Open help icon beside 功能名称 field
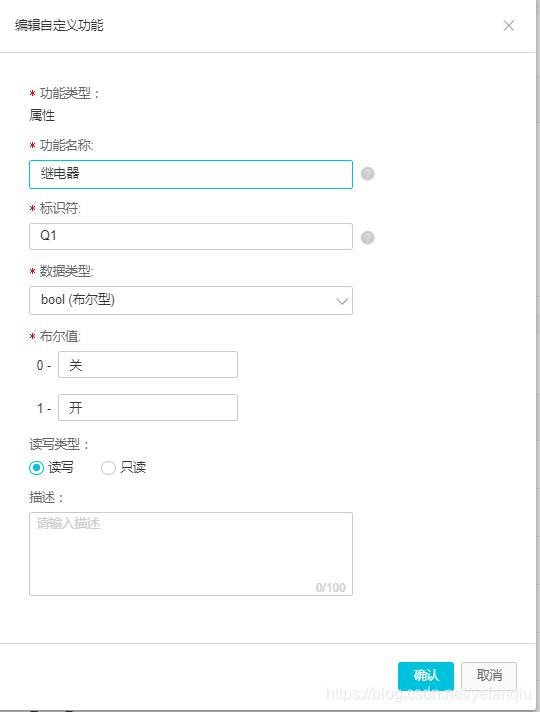 (367, 174)
